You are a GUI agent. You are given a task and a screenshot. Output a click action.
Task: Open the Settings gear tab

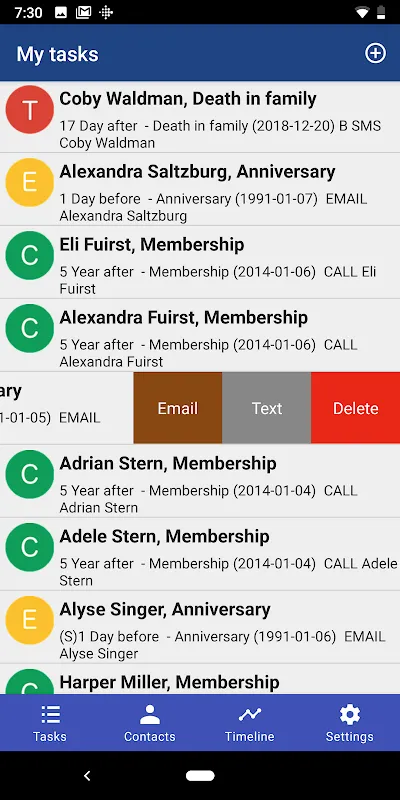350,722
